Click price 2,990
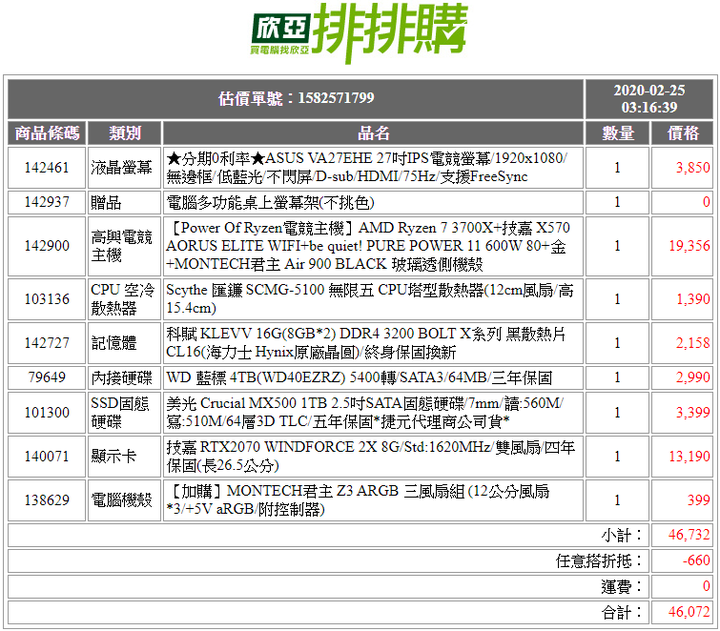Viewport: 720px width, 631px height. 693,377
